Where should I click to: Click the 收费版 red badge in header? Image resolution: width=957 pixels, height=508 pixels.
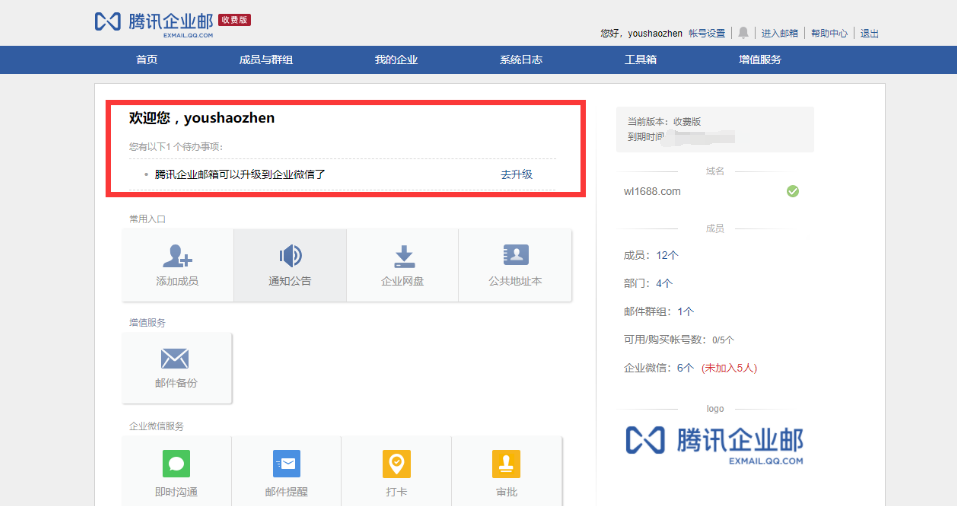tap(234, 20)
